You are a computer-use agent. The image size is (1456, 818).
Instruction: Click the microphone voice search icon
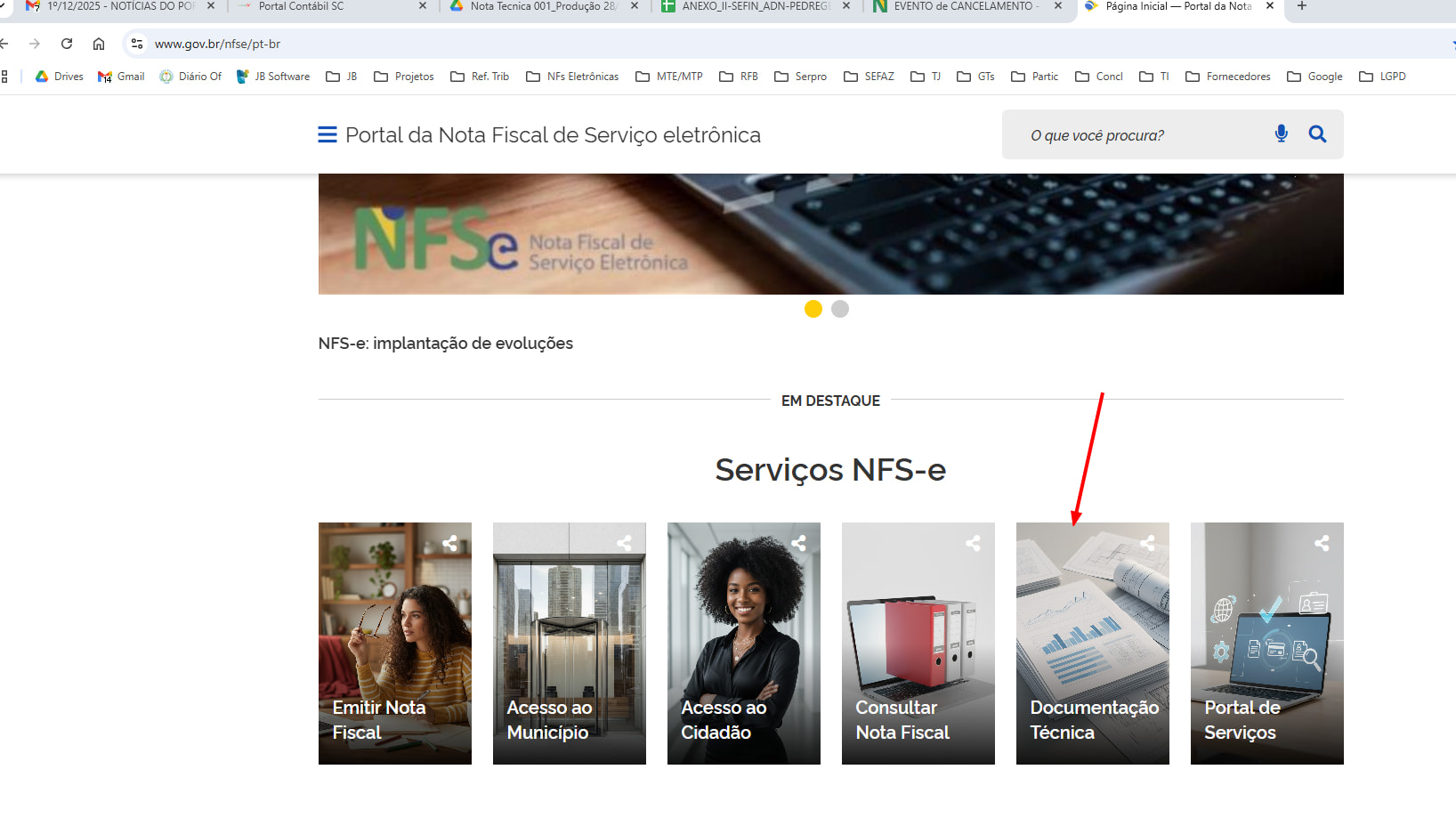point(1281,134)
